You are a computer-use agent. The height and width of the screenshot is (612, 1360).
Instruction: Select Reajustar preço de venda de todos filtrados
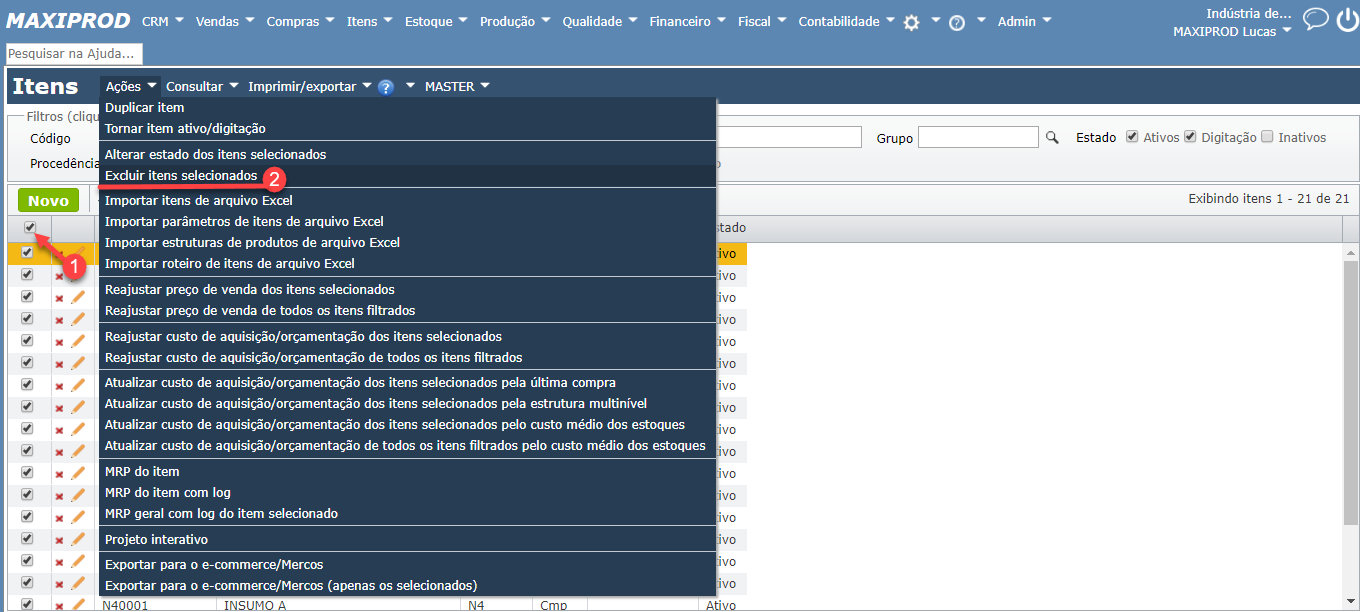click(x=408, y=311)
